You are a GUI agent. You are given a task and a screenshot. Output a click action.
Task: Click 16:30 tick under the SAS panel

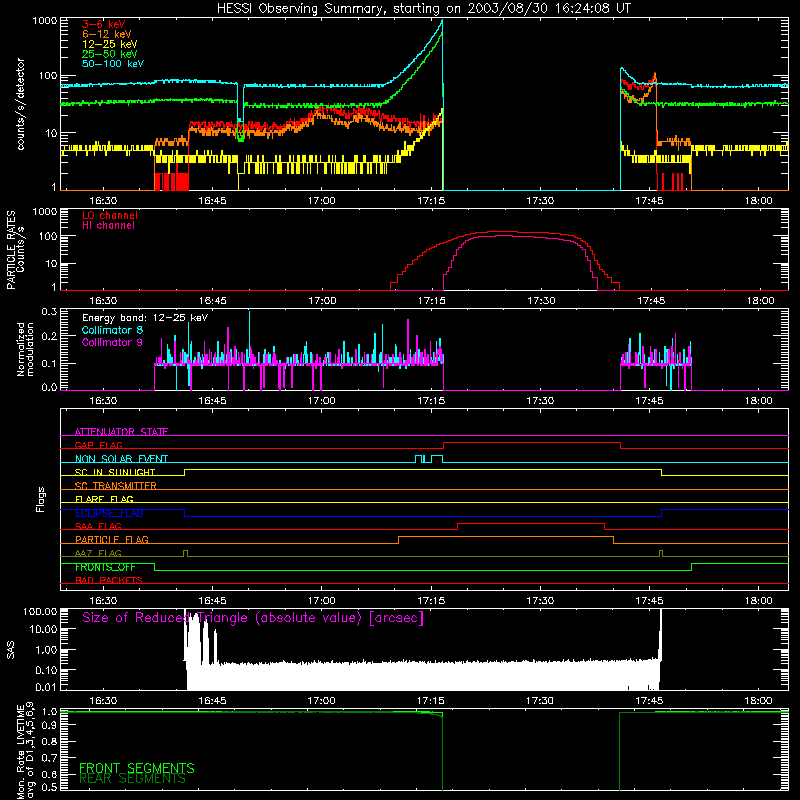[x=103, y=701]
